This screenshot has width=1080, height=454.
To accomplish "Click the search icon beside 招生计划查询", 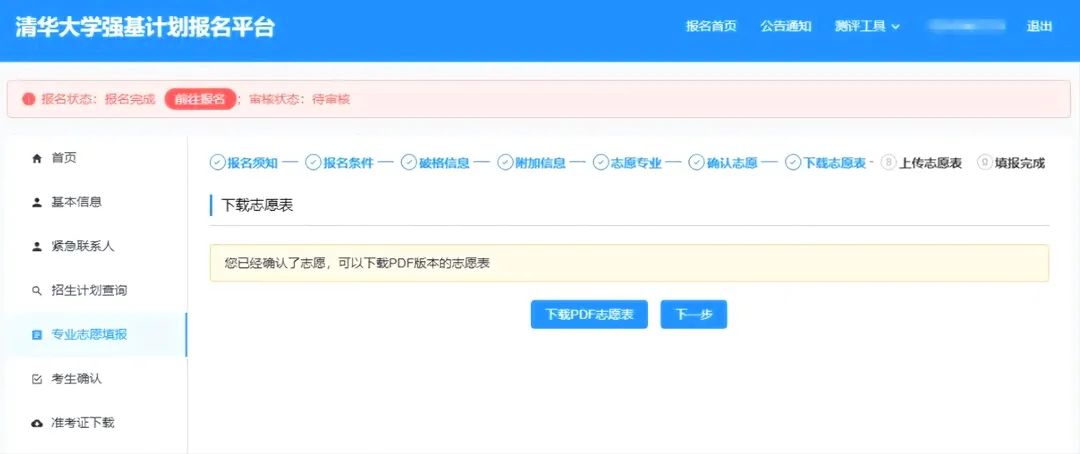I will (x=37, y=291).
